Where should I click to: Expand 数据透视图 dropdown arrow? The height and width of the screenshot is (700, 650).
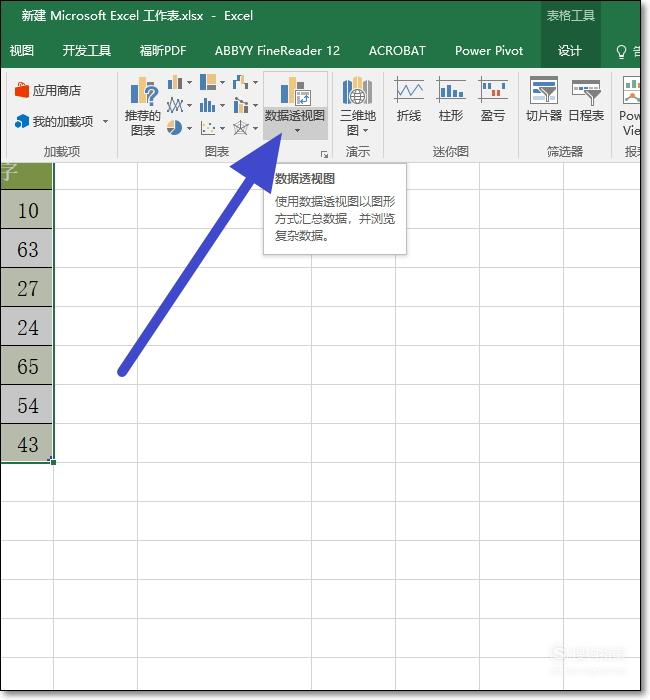pyautogui.click(x=297, y=130)
